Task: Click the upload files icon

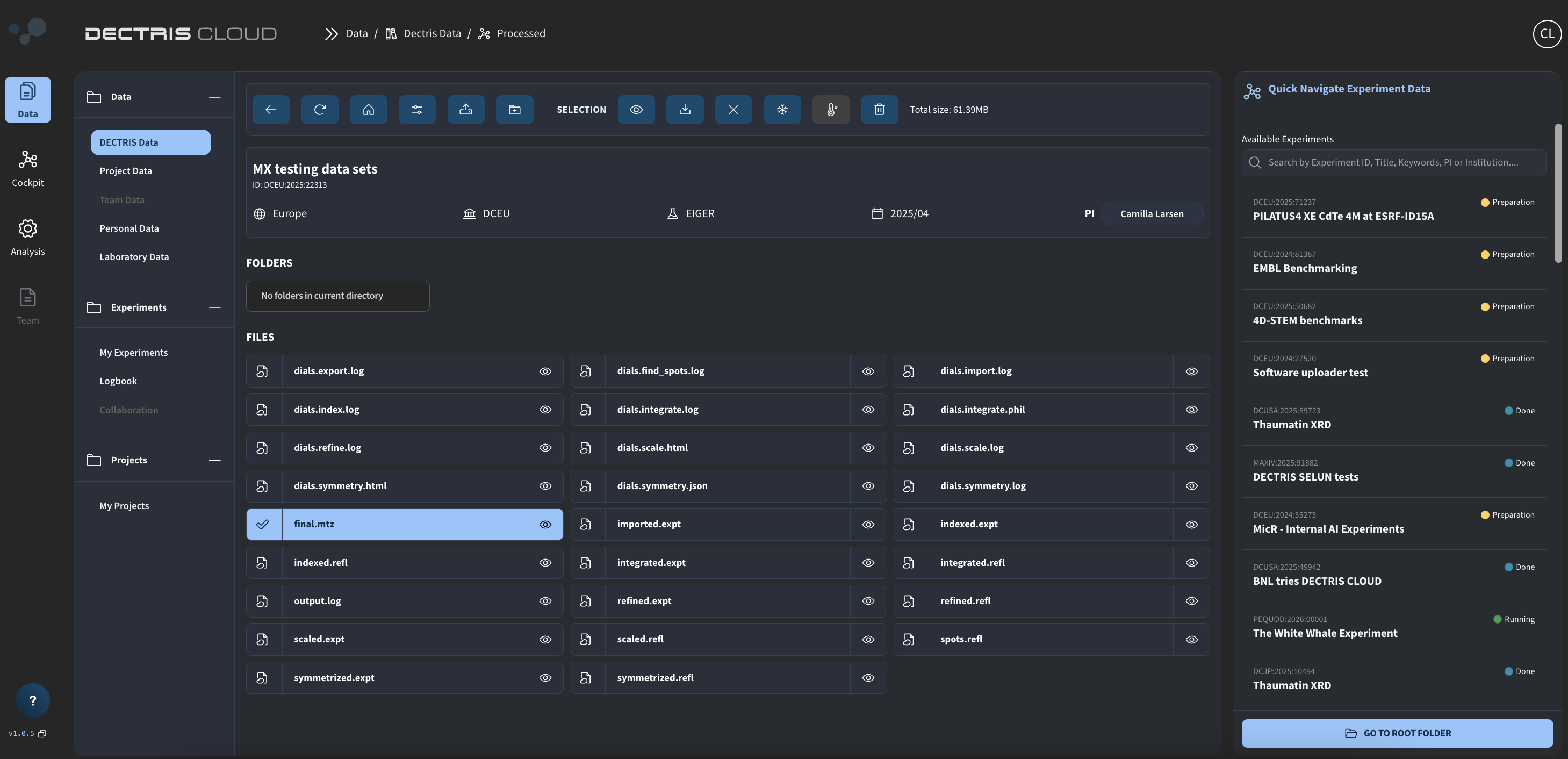Action: pos(466,110)
